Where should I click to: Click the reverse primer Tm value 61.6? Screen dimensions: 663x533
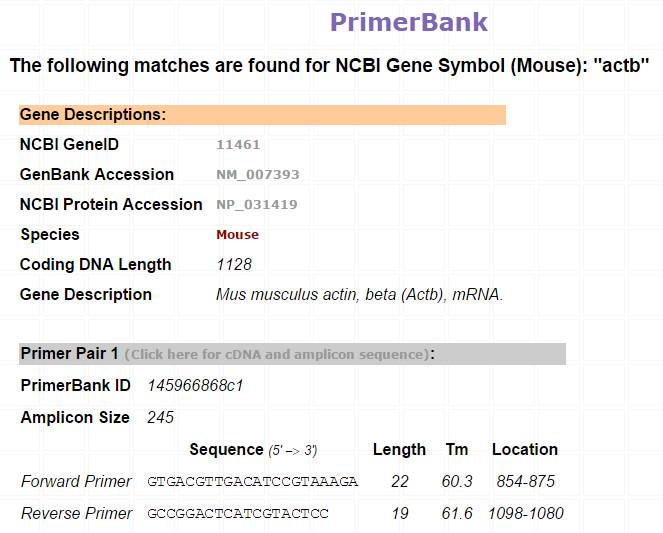pyautogui.click(x=457, y=514)
